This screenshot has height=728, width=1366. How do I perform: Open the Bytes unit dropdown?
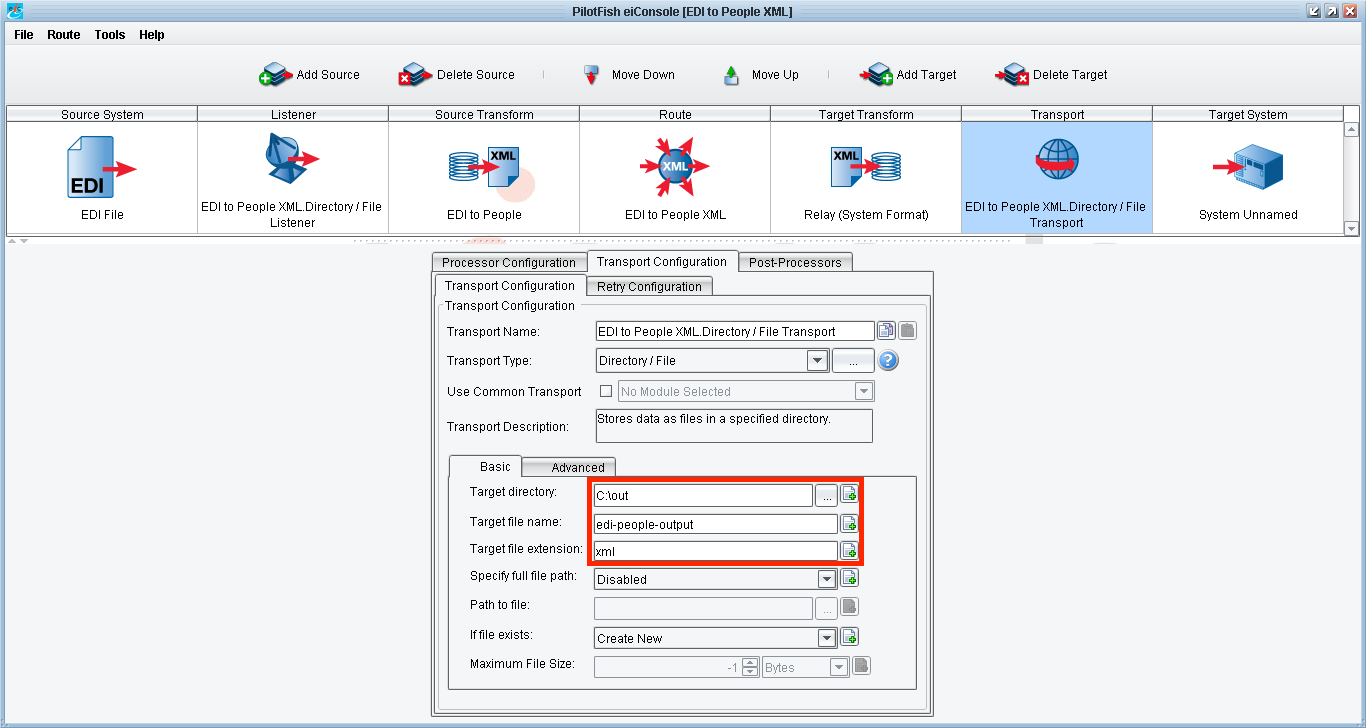pos(838,667)
